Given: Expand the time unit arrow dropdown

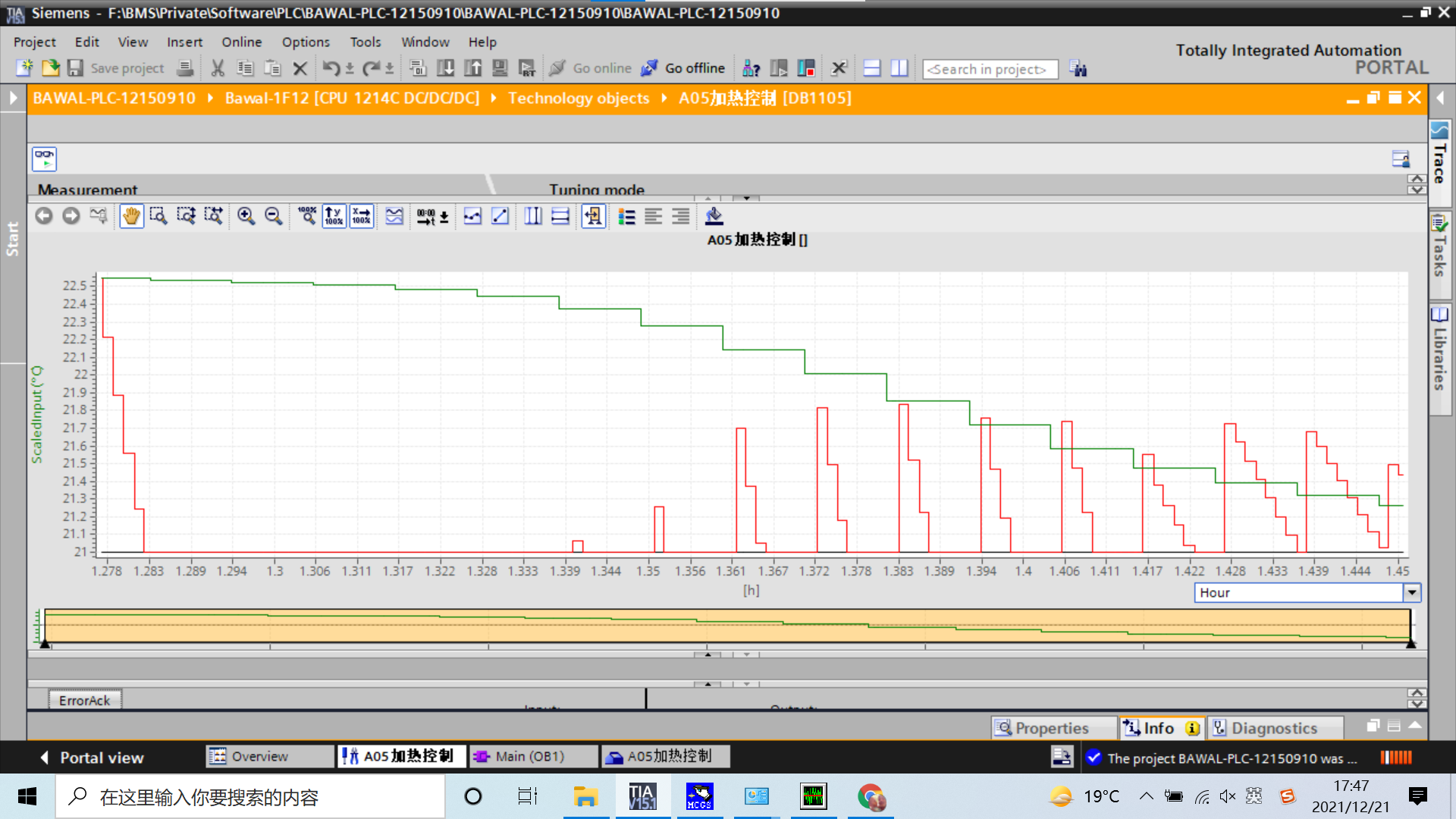Looking at the screenshot, I should tap(1411, 592).
